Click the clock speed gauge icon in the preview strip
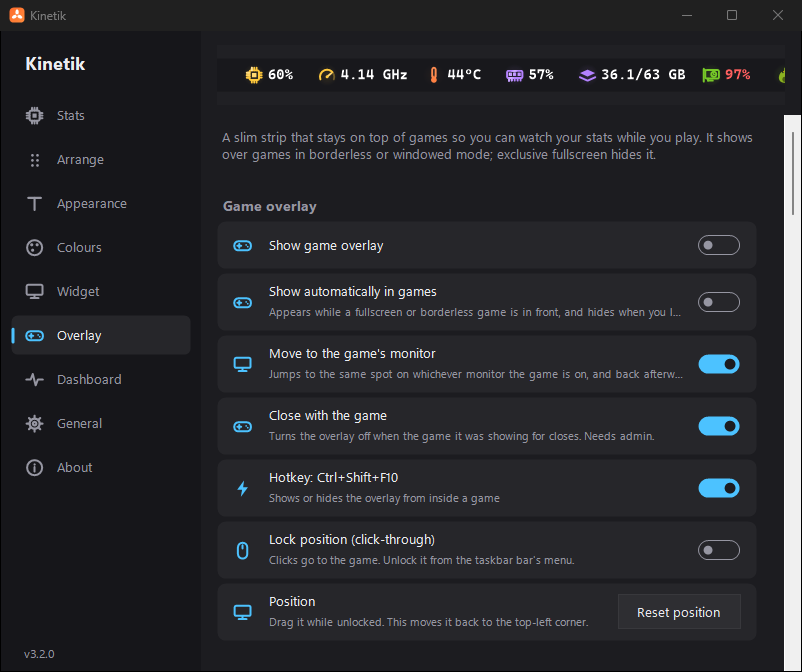The width and height of the screenshot is (802, 672). coord(326,75)
